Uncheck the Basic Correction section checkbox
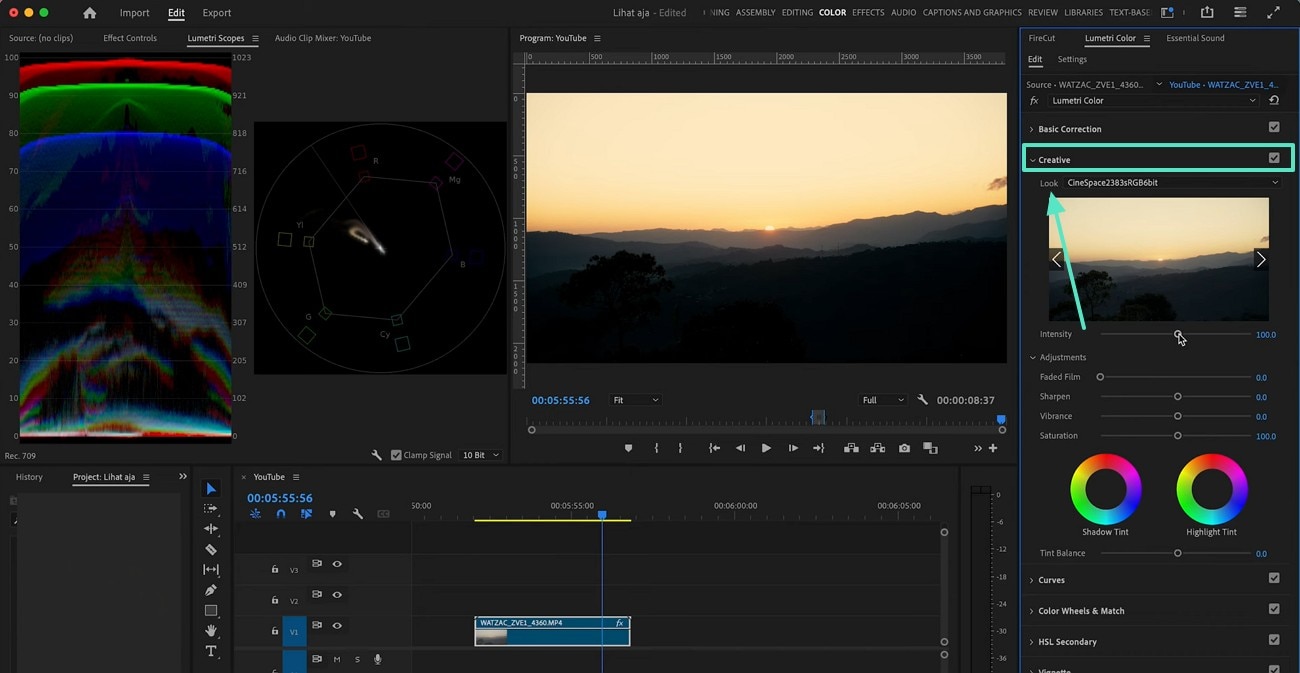This screenshot has width=1300, height=673. [x=1274, y=128]
